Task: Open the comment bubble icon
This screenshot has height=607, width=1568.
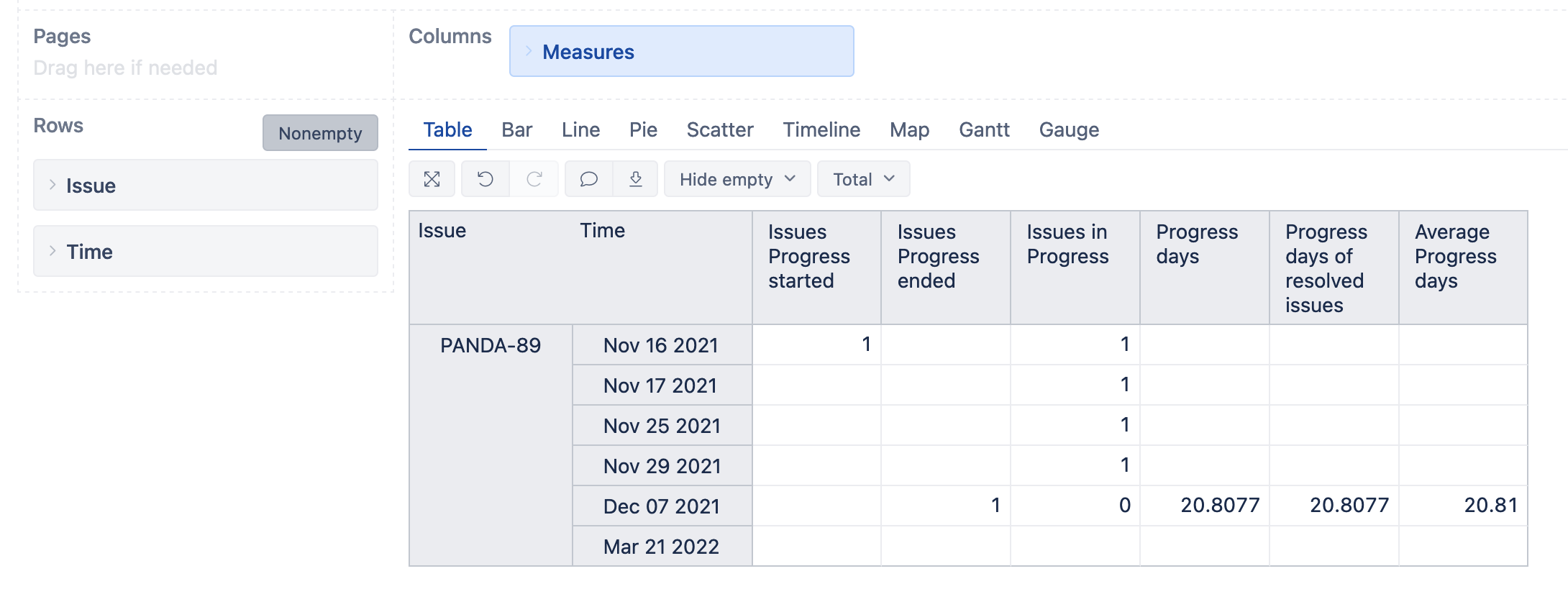Action: [589, 179]
